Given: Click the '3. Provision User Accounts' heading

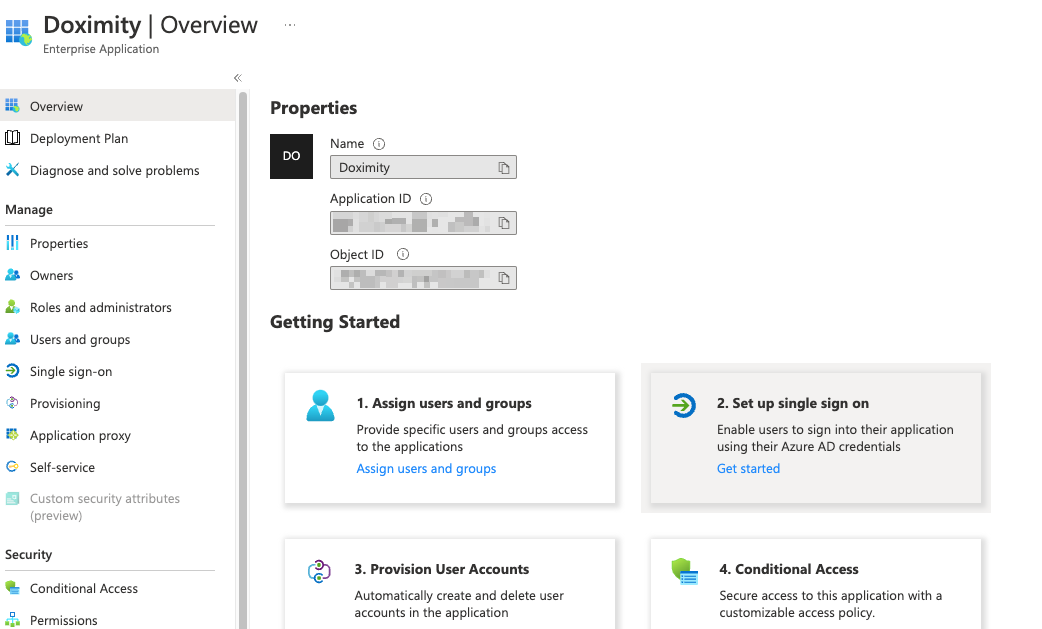Looking at the screenshot, I should [x=441, y=569].
